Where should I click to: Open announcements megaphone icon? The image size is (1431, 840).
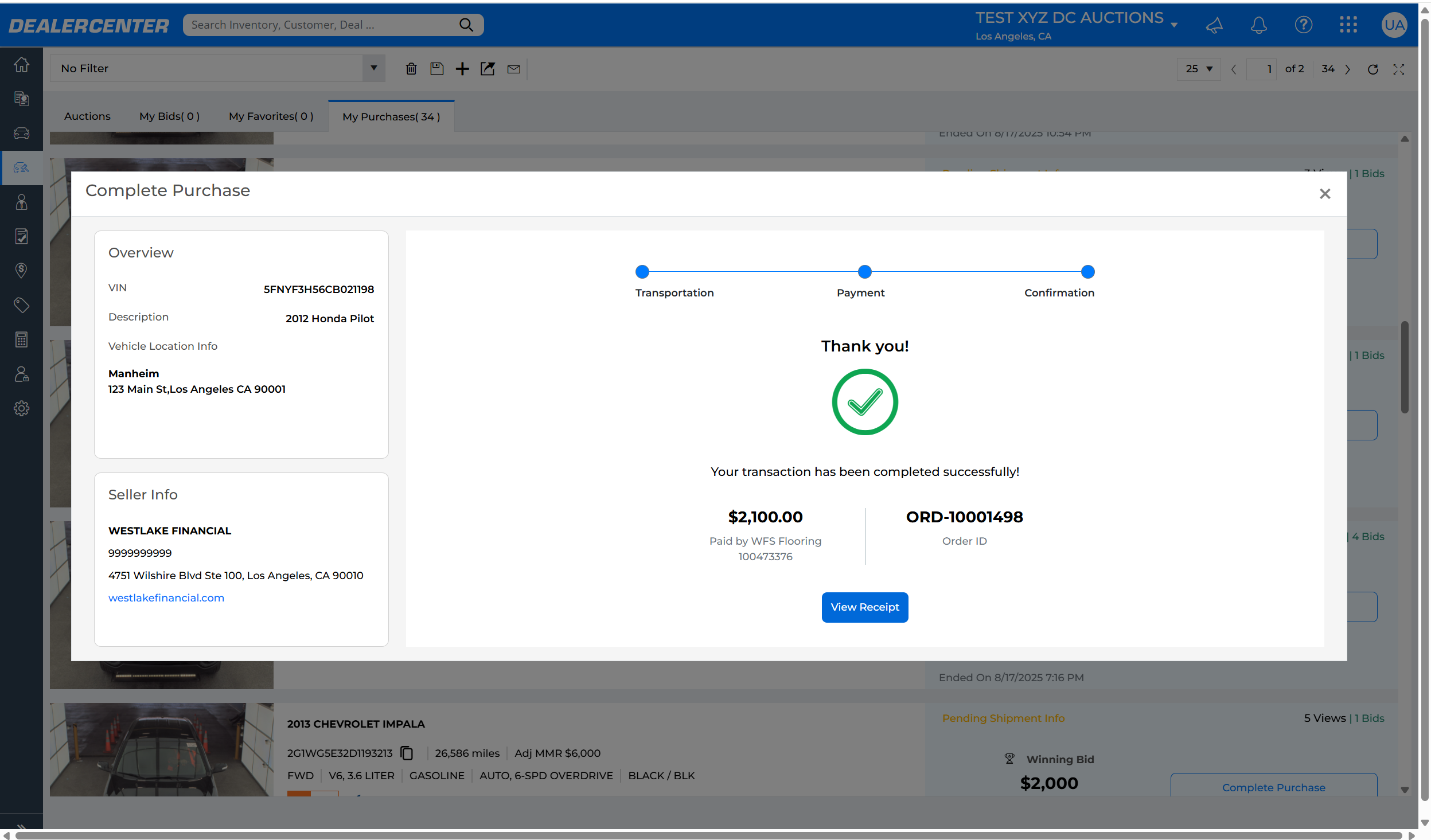tap(1214, 25)
